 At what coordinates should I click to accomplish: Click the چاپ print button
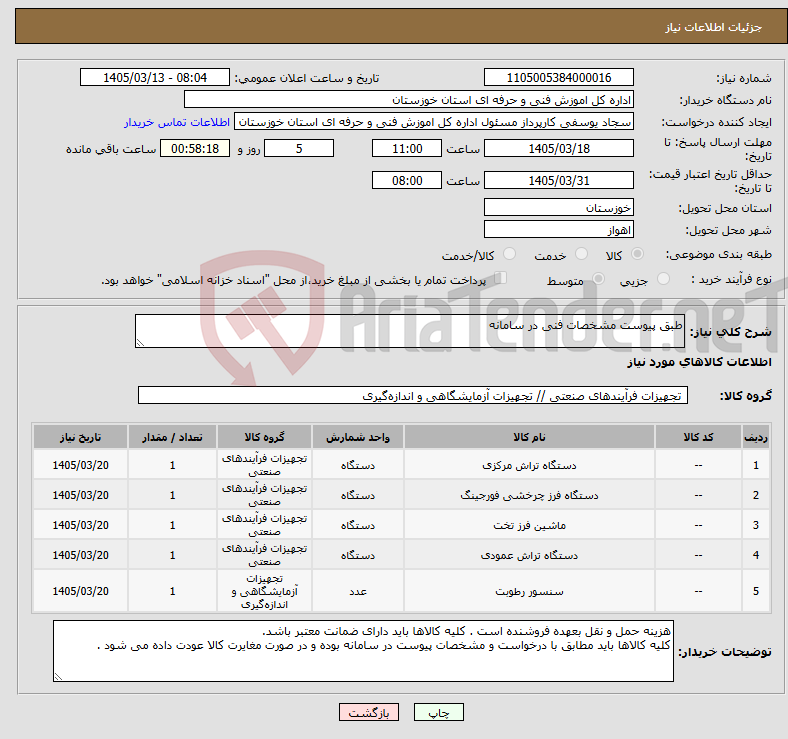[438, 712]
